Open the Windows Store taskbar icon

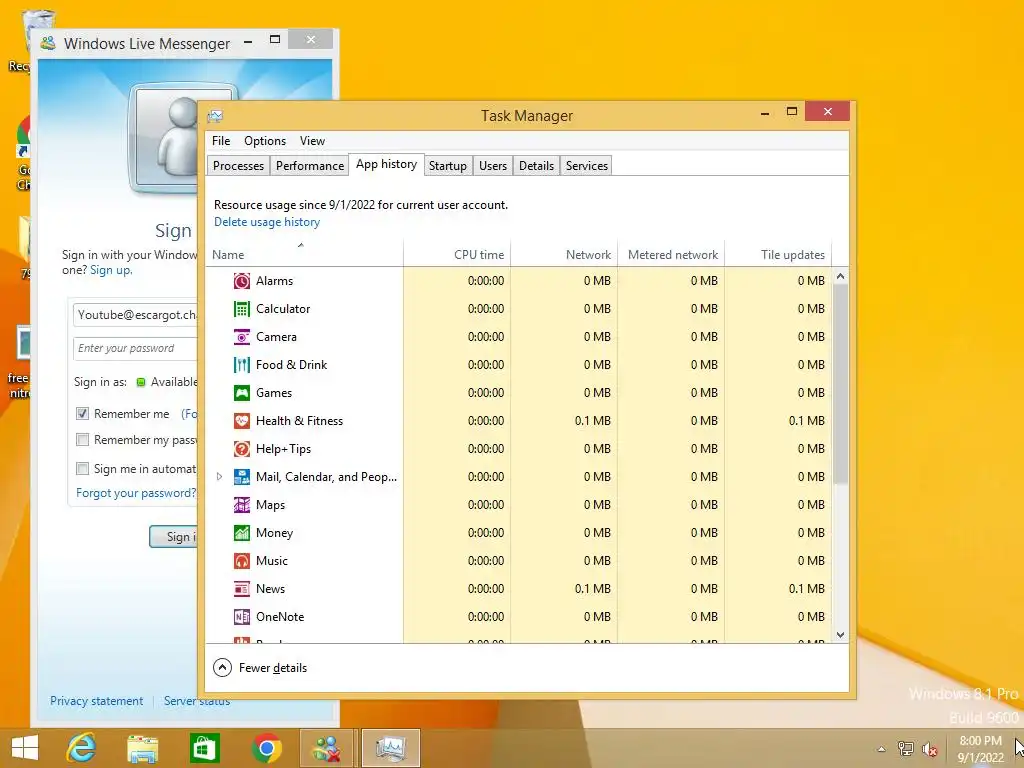pyautogui.click(x=204, y=748)
